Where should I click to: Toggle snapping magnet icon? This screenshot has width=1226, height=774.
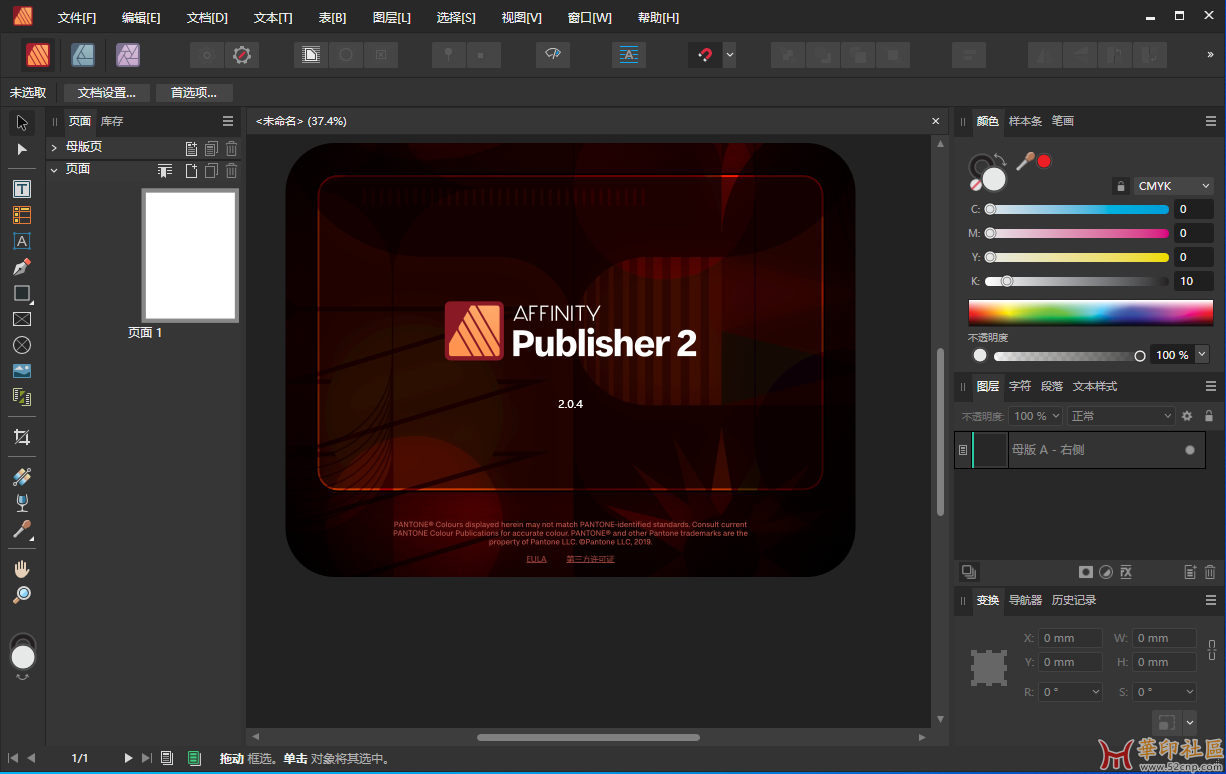tap(705, 55)
